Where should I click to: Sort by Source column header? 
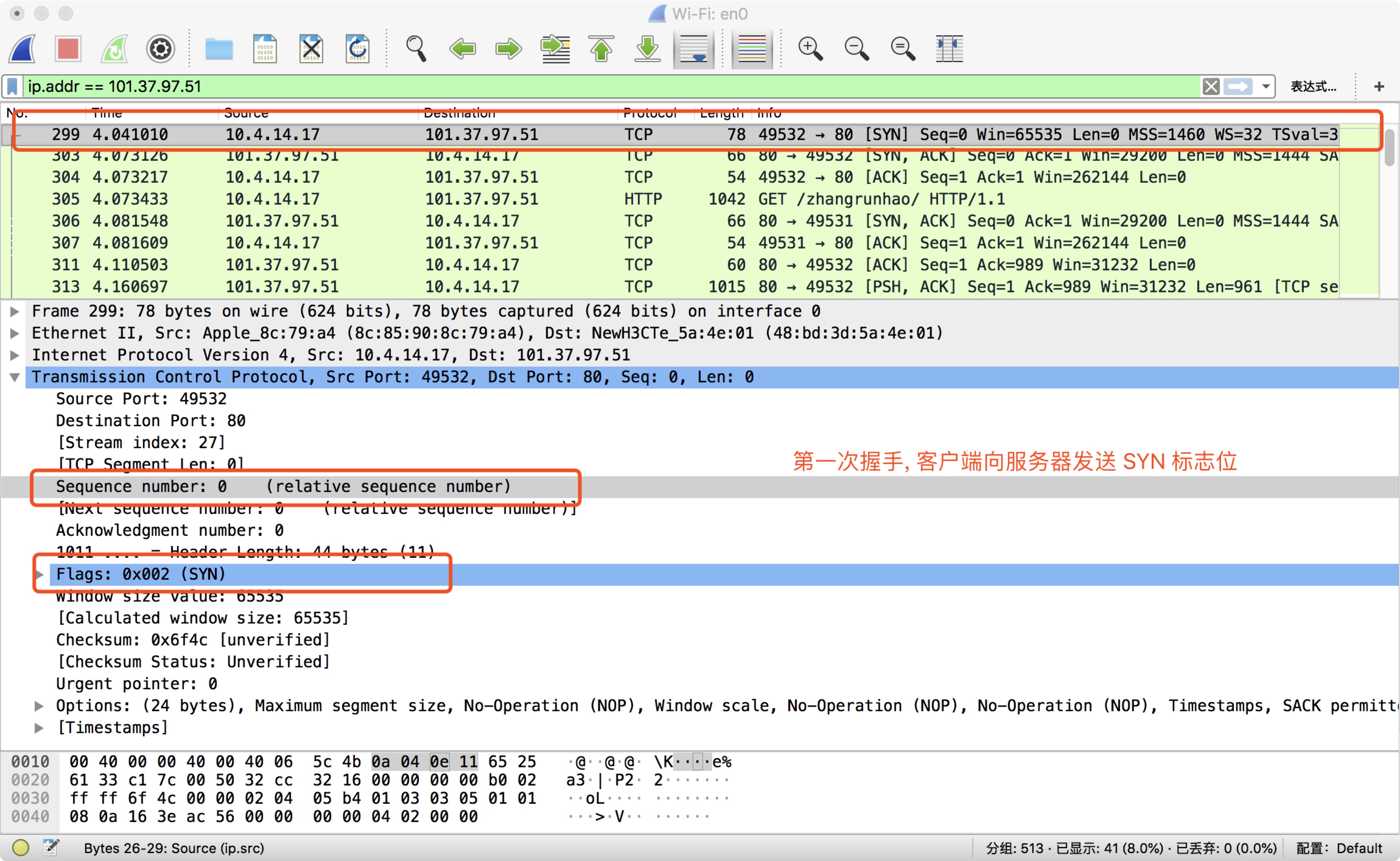tap(246, 113)
